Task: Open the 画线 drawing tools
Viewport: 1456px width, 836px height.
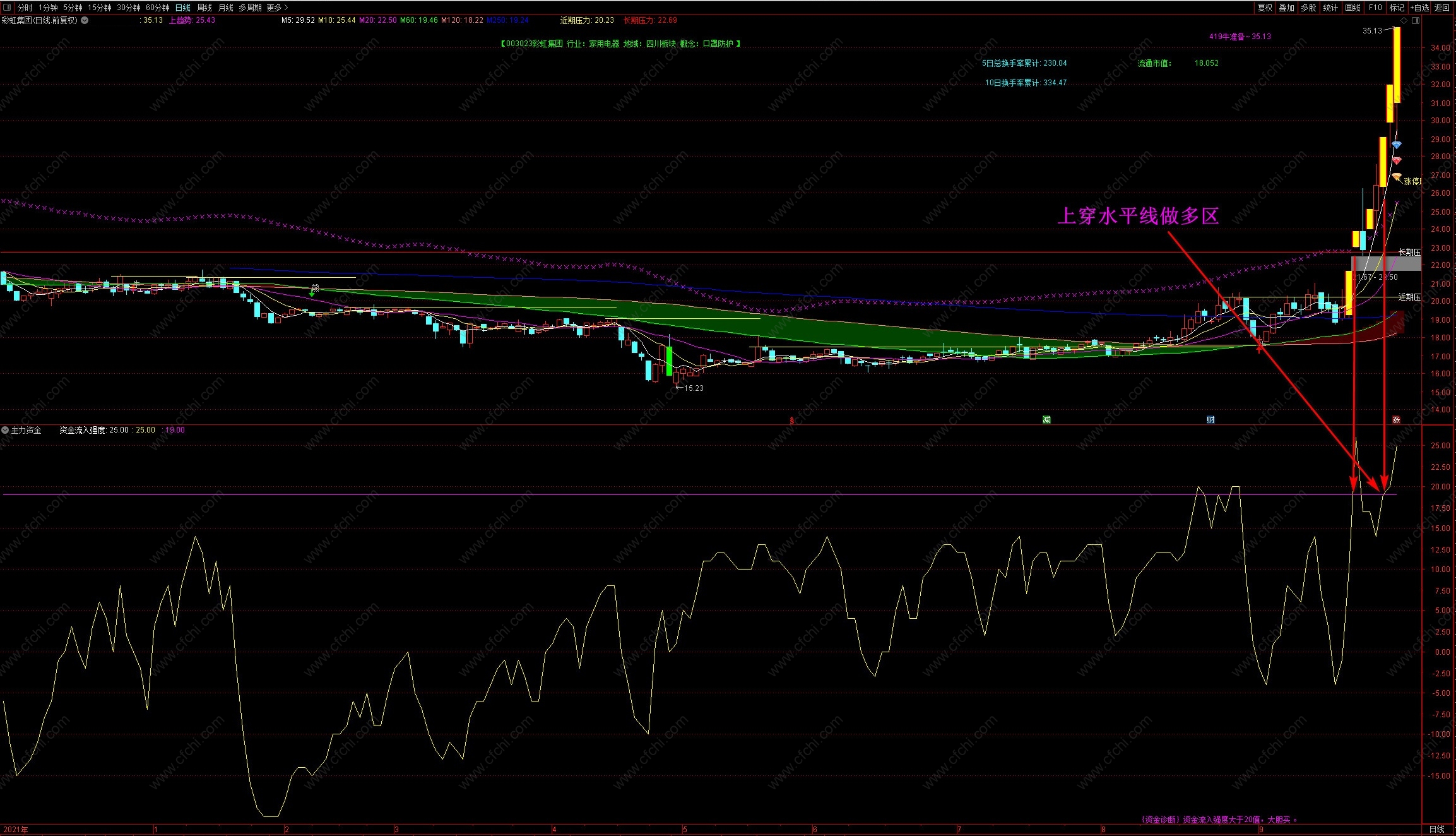Action: point(1352,8)
